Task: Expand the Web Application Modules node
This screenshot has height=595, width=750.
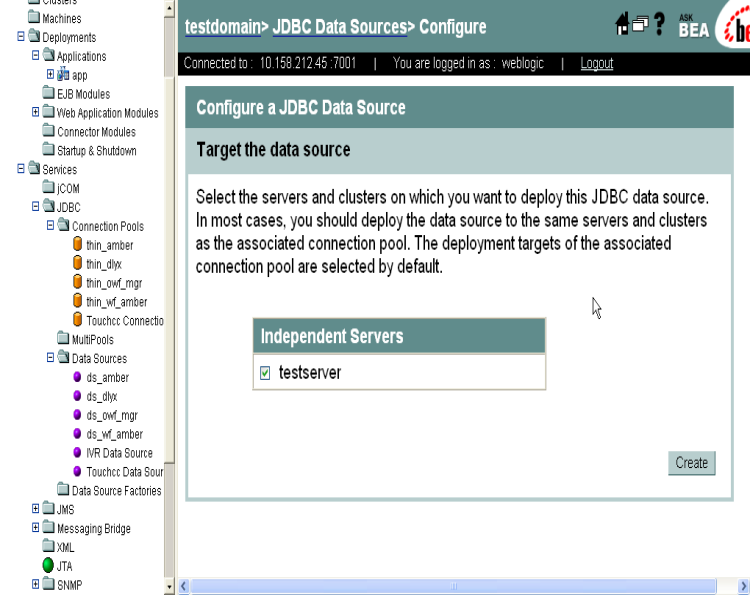Action: click(35, 111)
